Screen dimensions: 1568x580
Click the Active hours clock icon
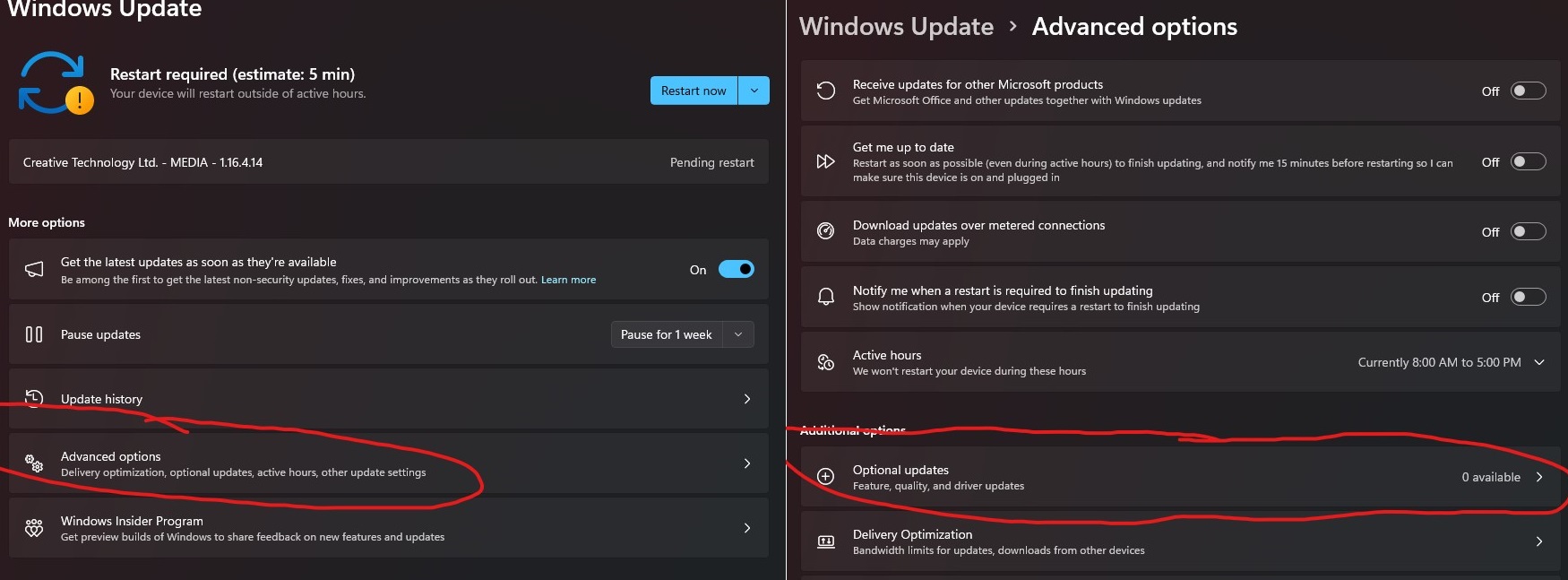pyautogui.click(x=826, y=362)
